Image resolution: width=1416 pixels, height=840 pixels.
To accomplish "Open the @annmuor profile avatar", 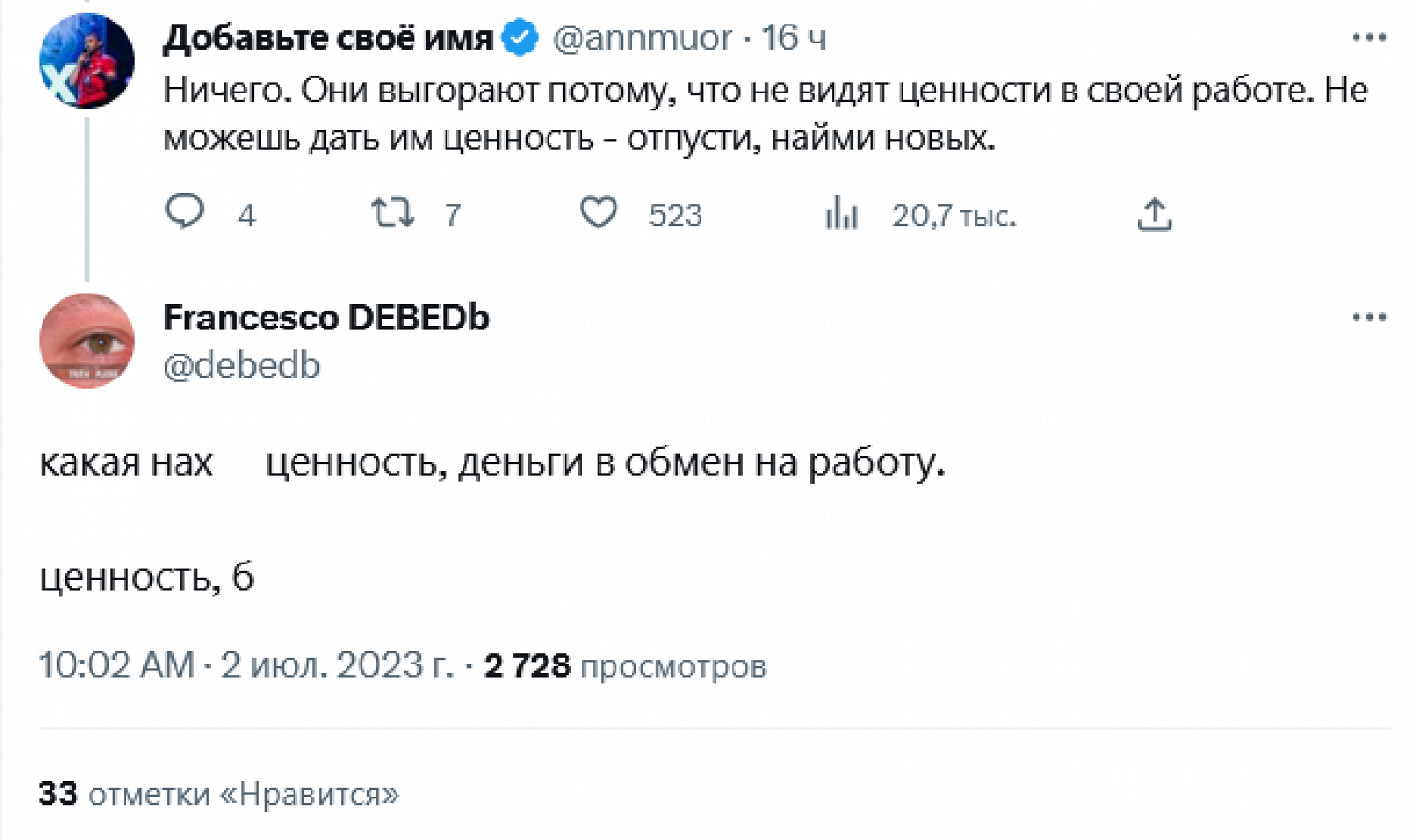I will point(86,60).
